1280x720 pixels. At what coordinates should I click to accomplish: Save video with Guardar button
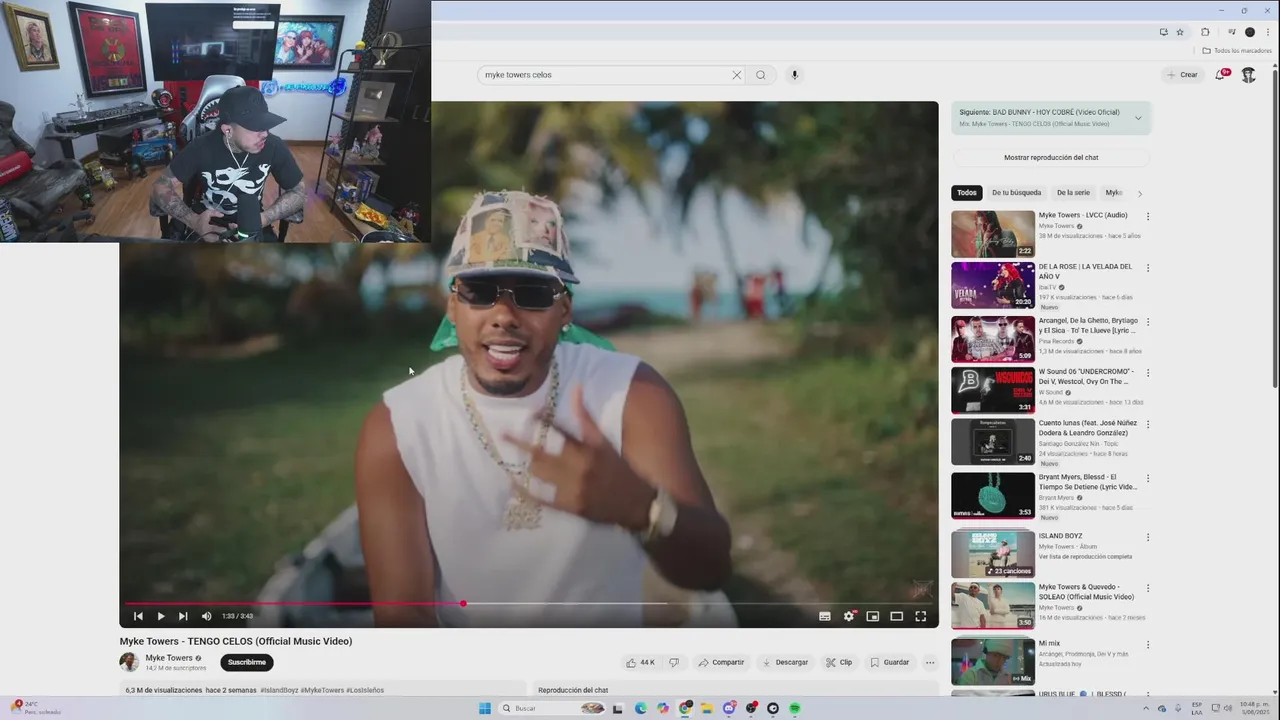click(x=890, y=662)
